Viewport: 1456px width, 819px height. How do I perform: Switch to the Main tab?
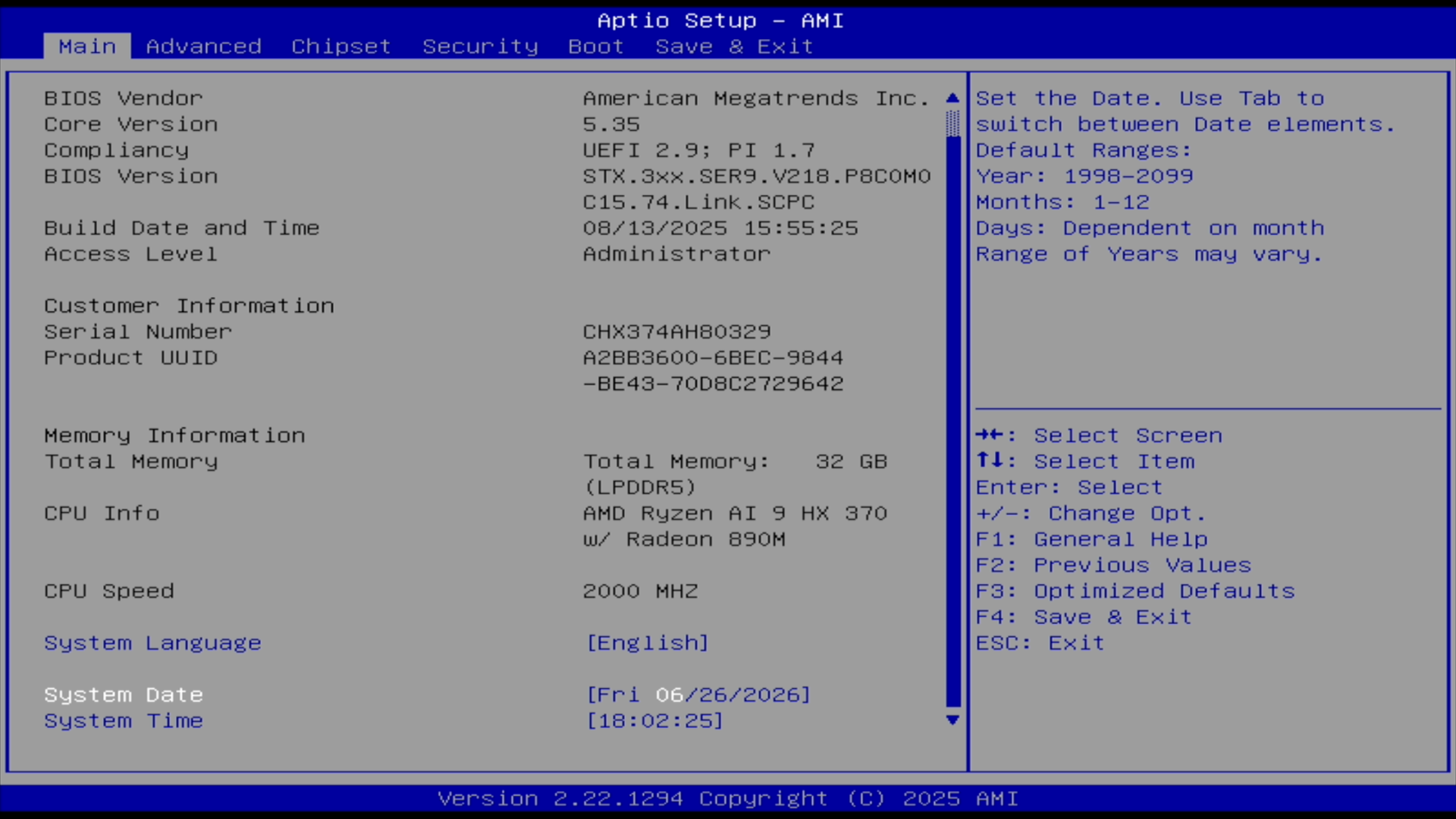pos(87,46)
